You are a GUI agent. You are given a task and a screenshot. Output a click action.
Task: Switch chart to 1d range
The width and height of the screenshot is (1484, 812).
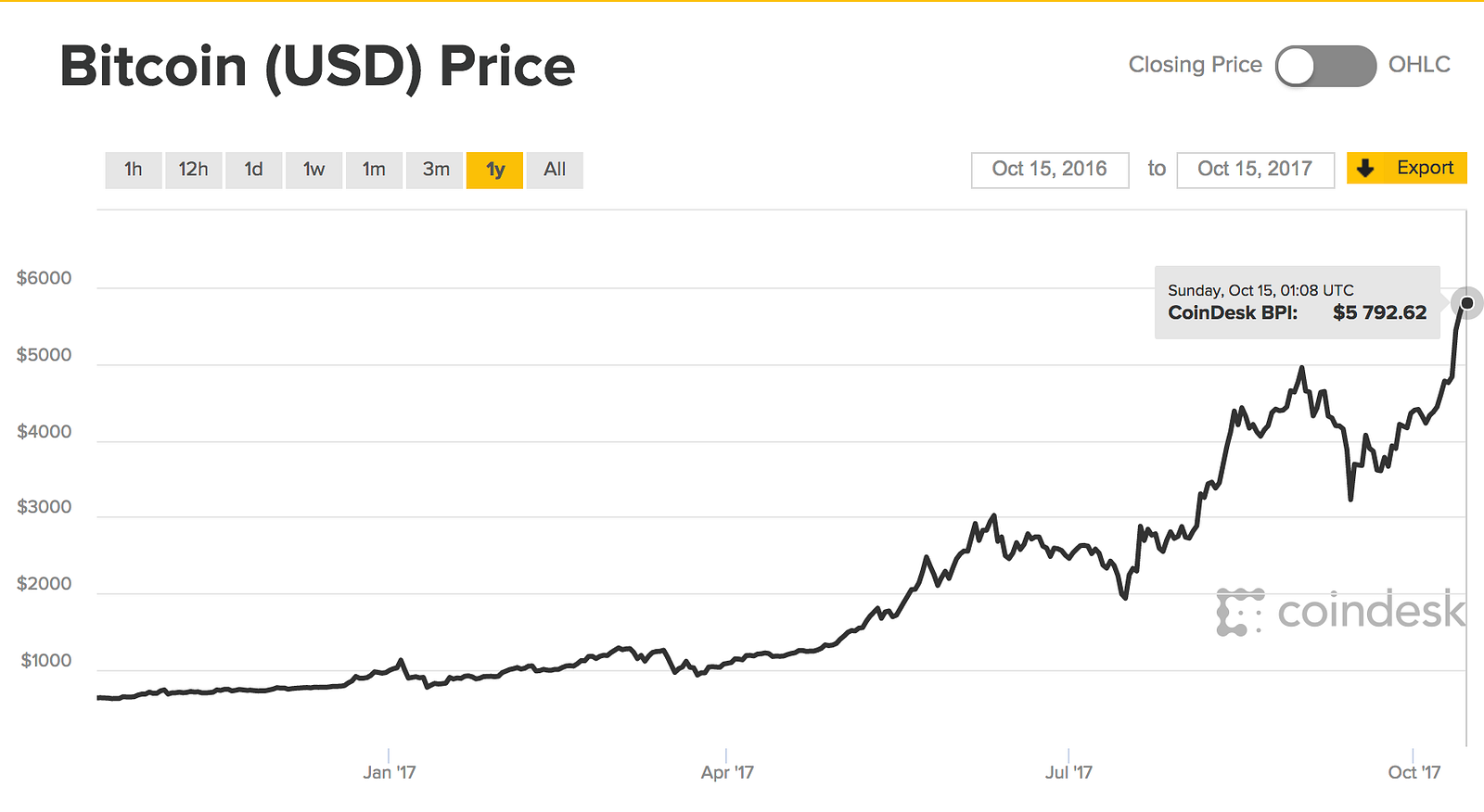pyautogui.click(x=253, y=170)
